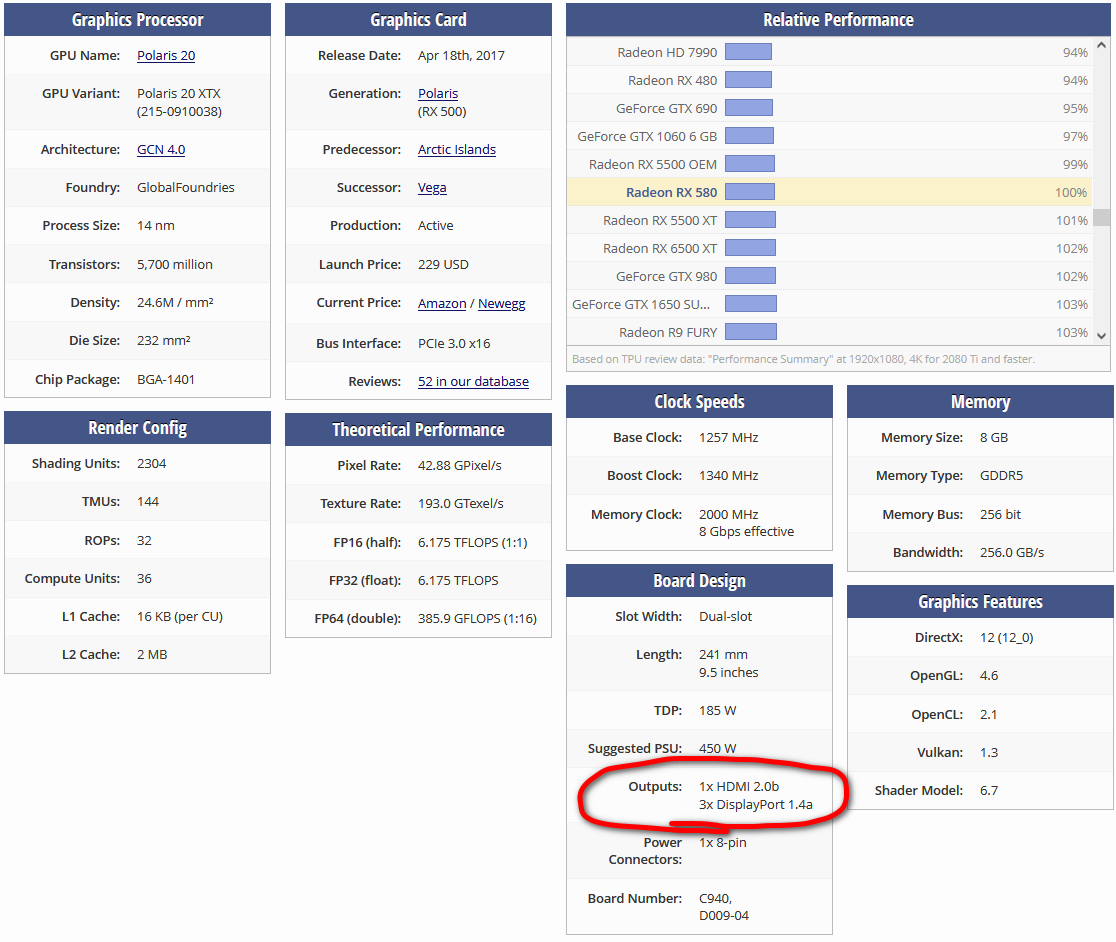Open the GCN 4.0 architecture link
Viewport: 1116px width, 942px height.
pos(161,149)
